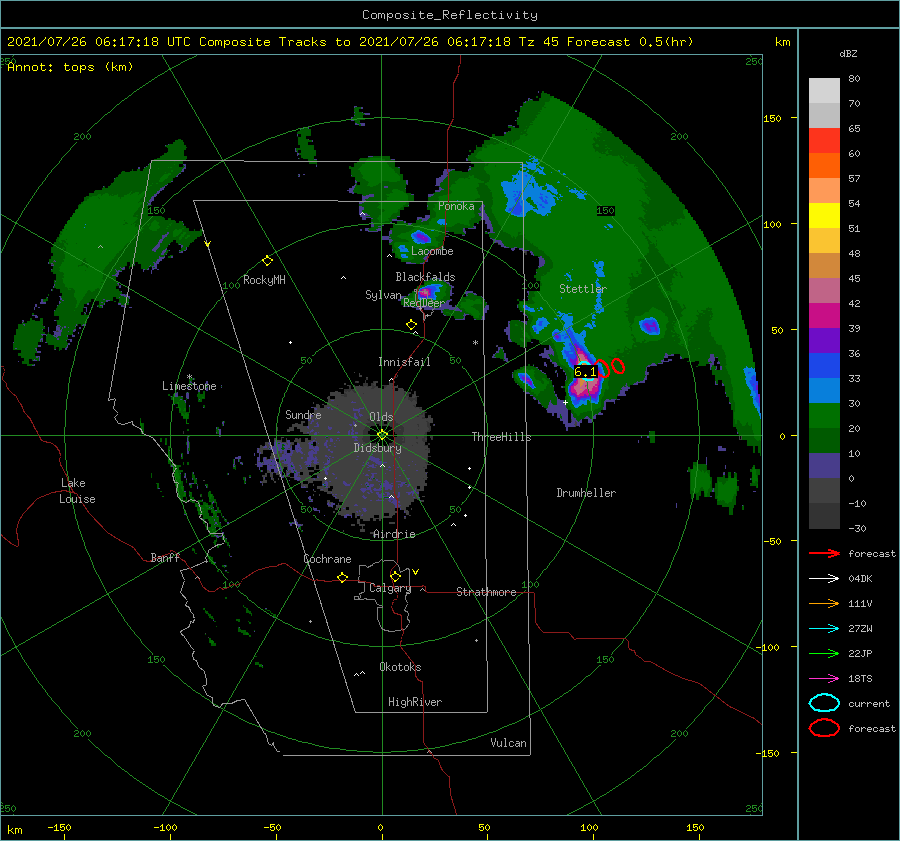Click the ThreeHills label
The height and width of the screenshot is (841, 900).
coord(501,437)
